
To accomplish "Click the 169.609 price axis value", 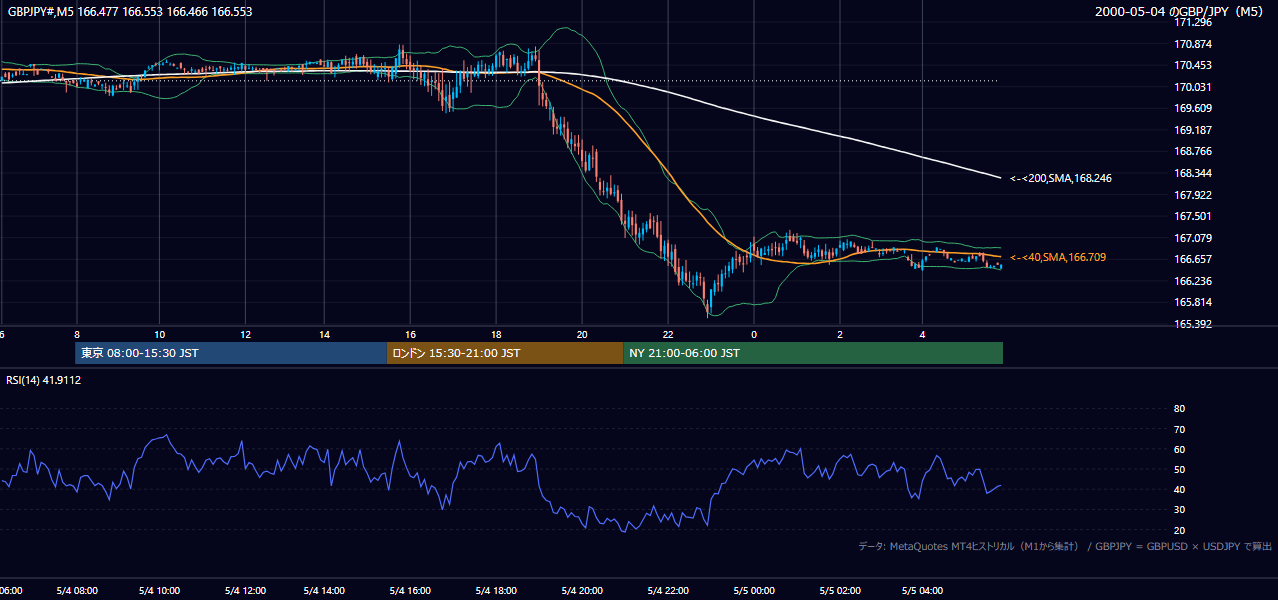I will pyautogui.click(x=1193, y=108).
